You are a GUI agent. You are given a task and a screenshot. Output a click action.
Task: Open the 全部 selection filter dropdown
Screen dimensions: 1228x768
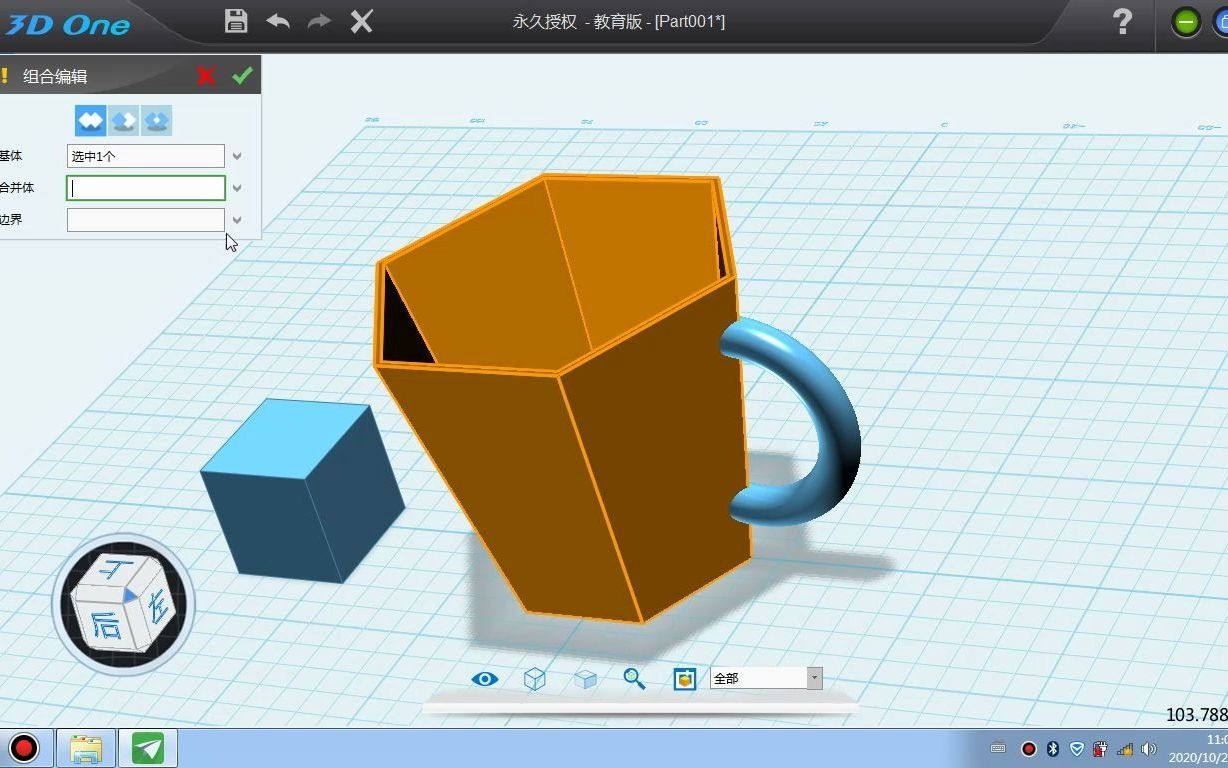pos(813,678)
